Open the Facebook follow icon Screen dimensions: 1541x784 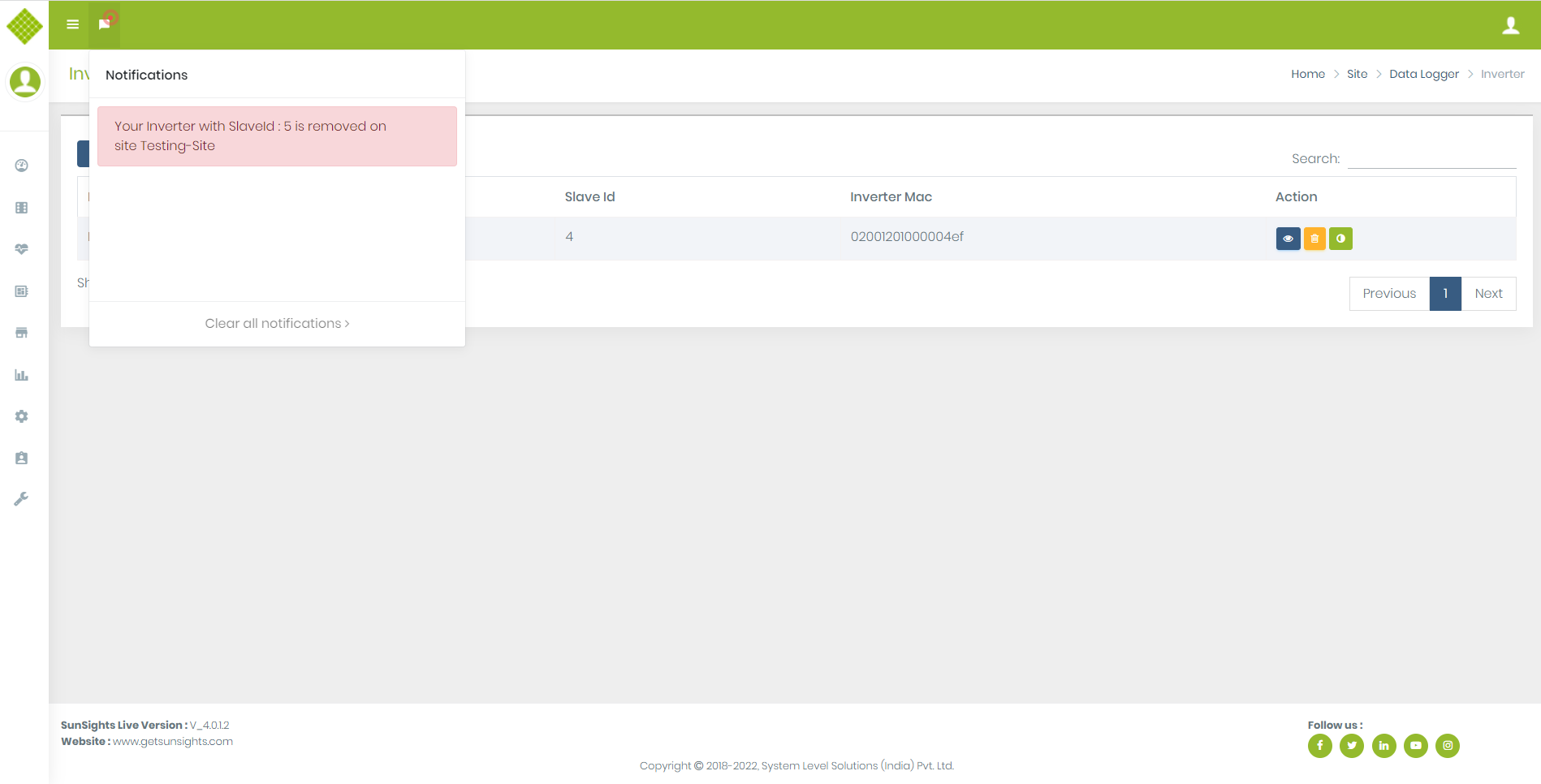pos(1319,745)
